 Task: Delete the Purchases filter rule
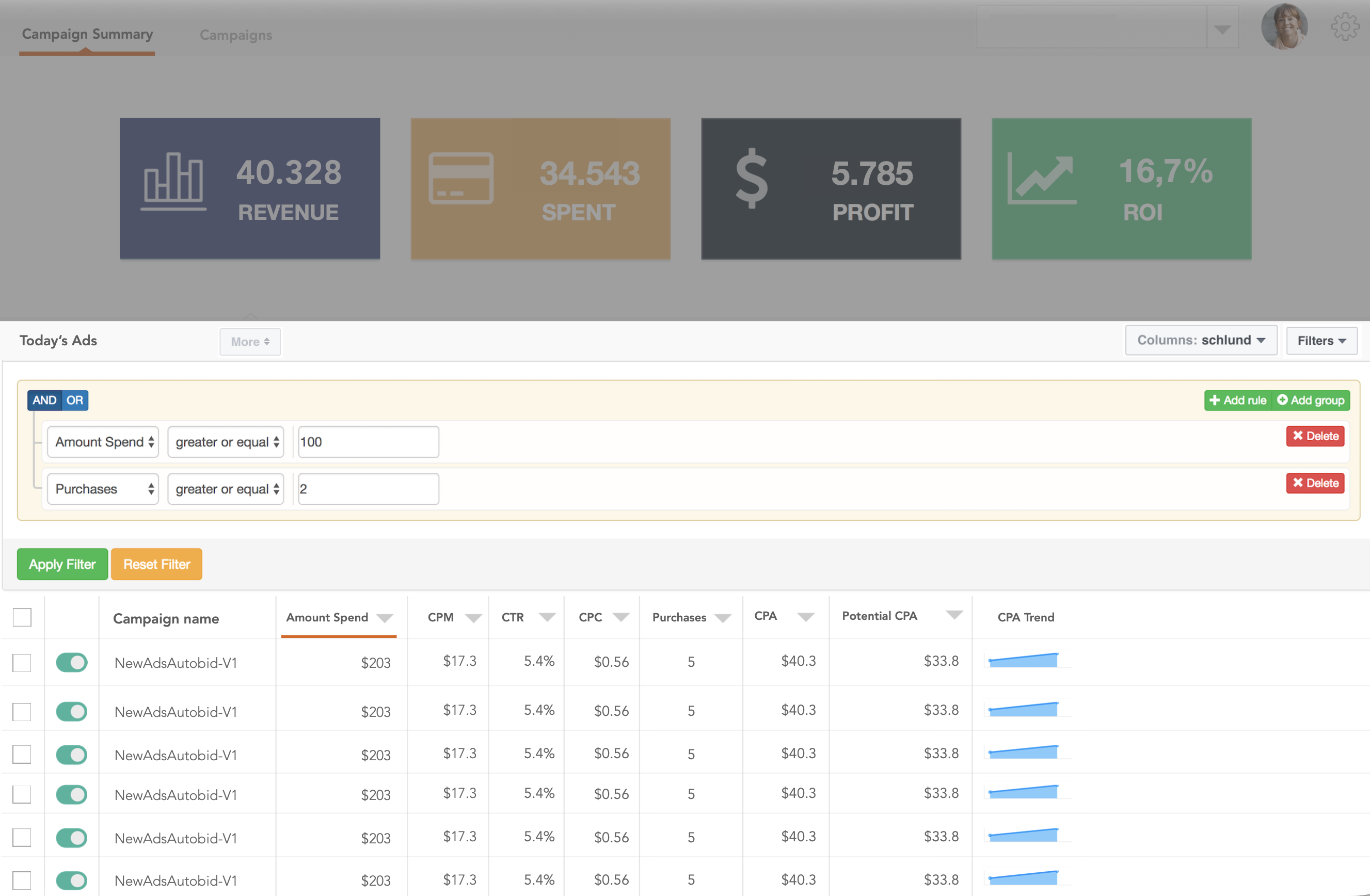pyautogui.click(x=1315, y=484)
